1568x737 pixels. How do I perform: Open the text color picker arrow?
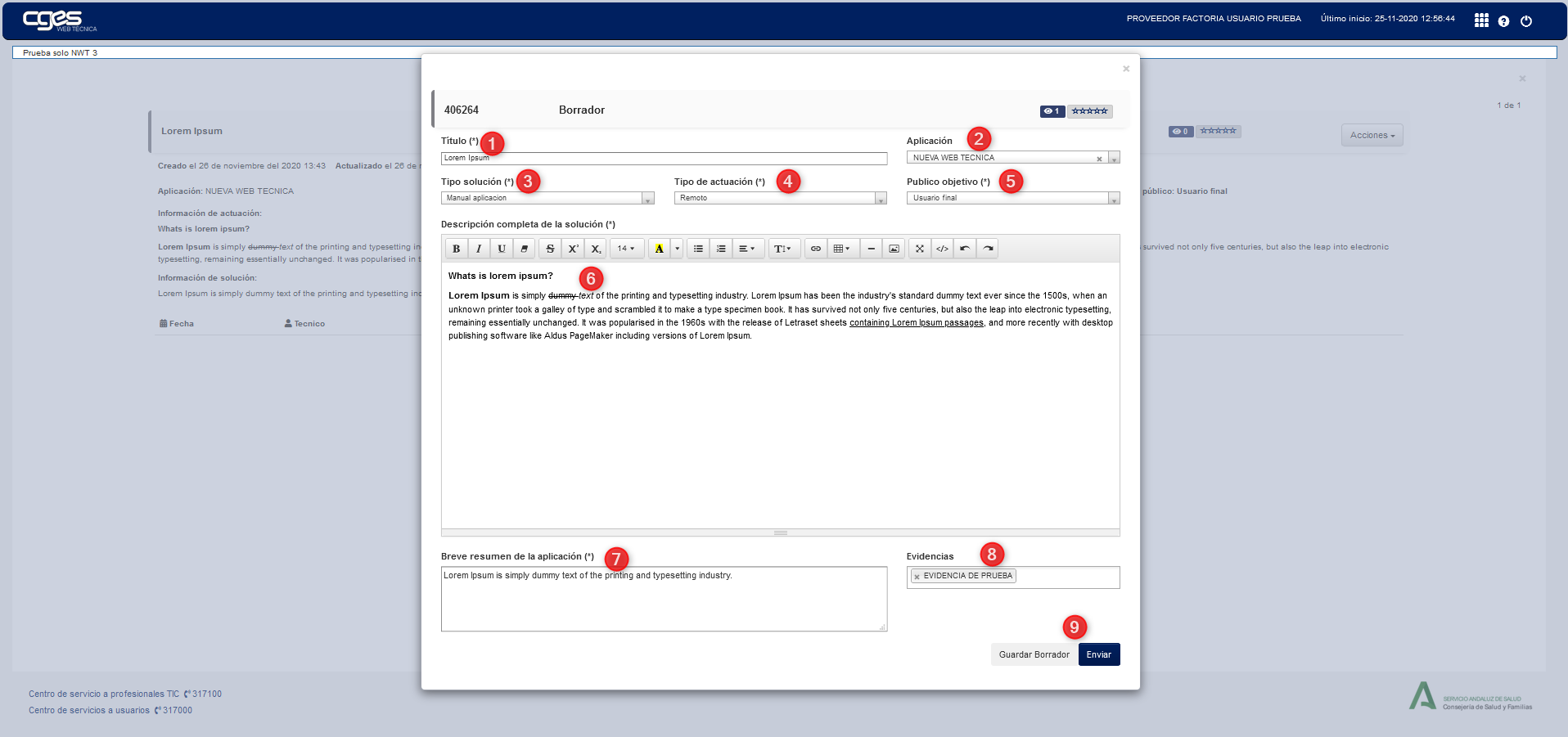(x=677, y=249)
